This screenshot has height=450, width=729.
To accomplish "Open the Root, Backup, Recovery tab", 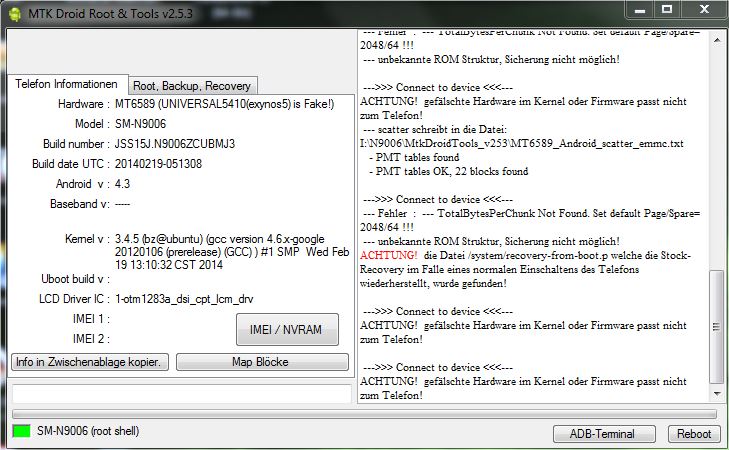I will (192, 86).
